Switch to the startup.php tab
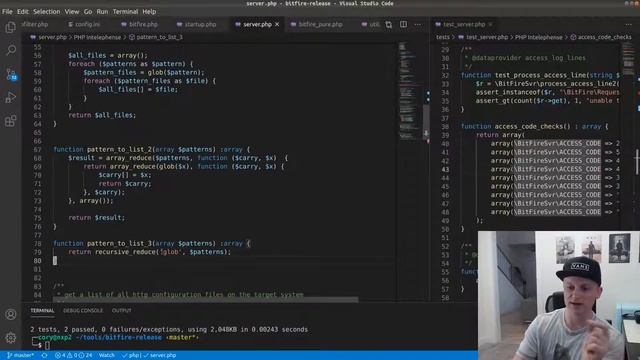 click(x=196, y=24)
